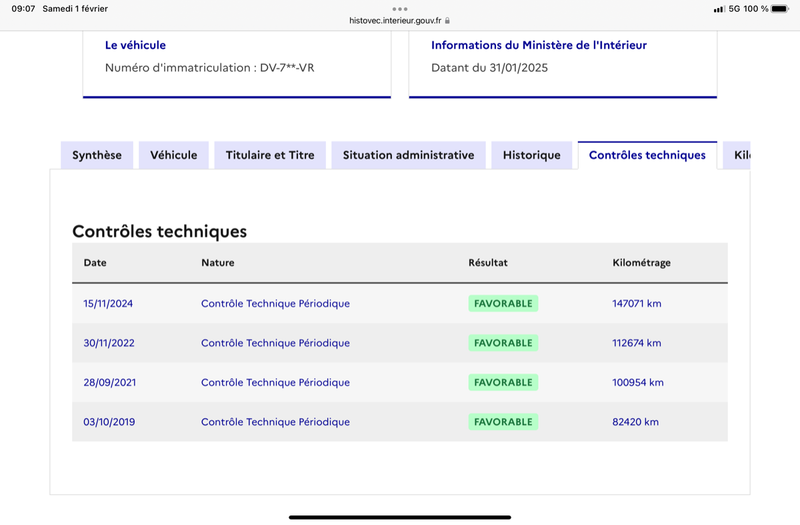Tap the lock icon beside the URL

(x=447, y=21)
